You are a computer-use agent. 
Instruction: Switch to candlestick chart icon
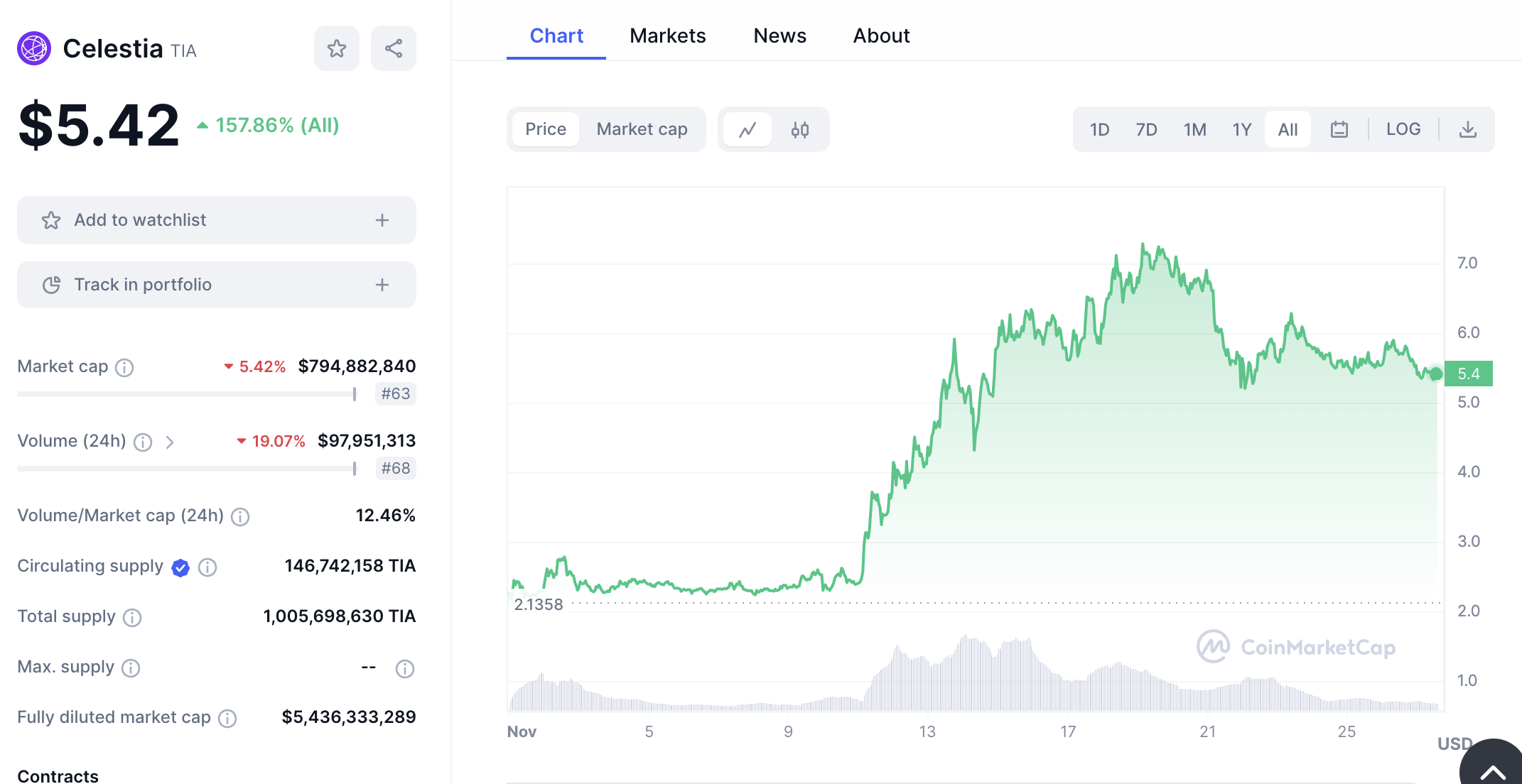800,129
